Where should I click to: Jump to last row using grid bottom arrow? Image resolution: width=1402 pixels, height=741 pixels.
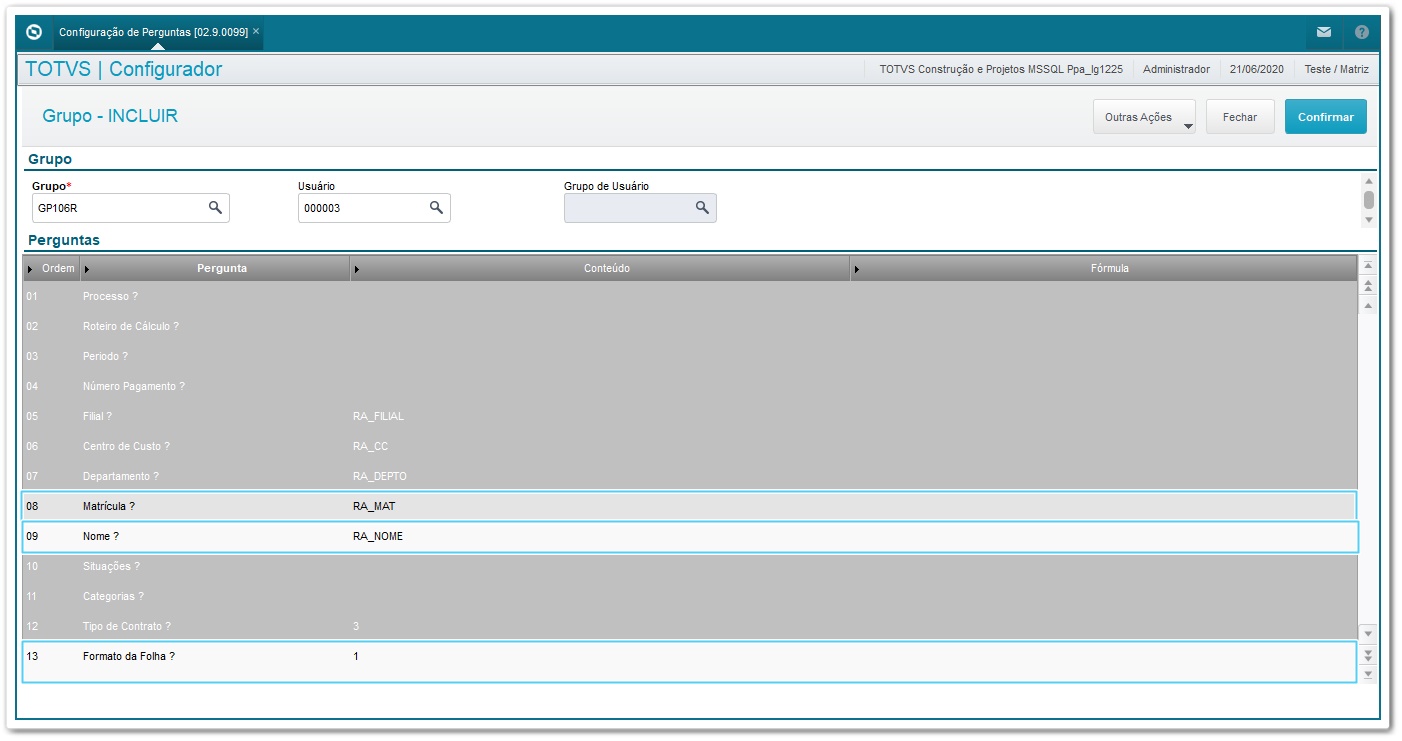click(x=1369, y=673)
